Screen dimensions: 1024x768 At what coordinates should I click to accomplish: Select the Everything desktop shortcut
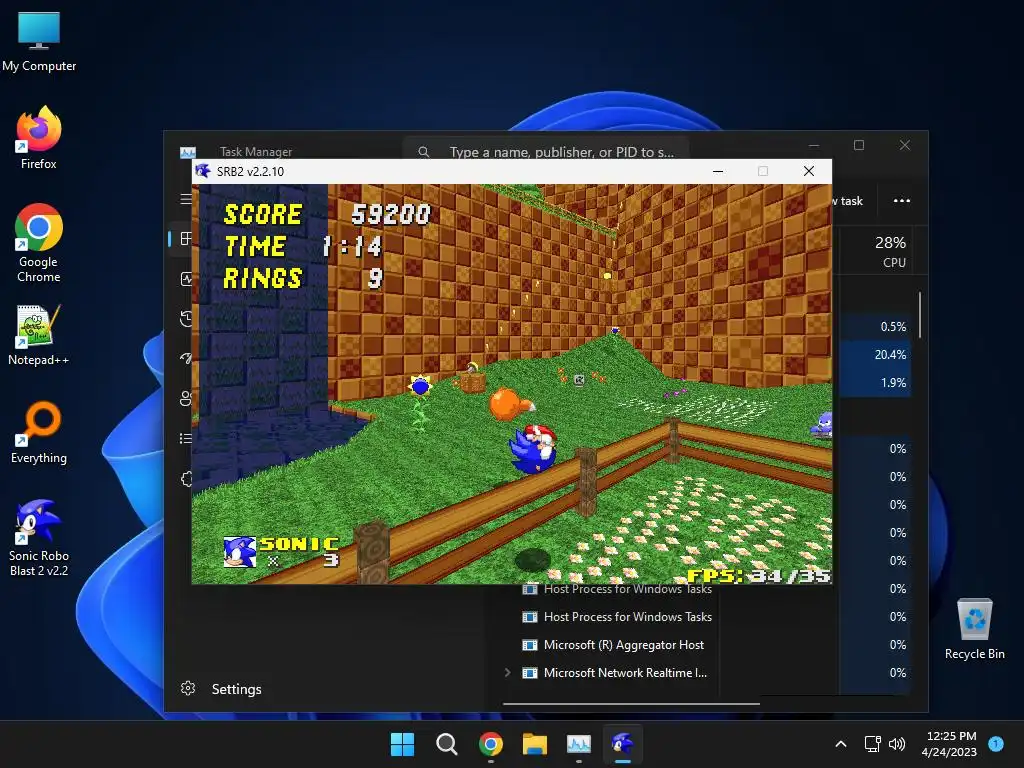coord(39,432)
